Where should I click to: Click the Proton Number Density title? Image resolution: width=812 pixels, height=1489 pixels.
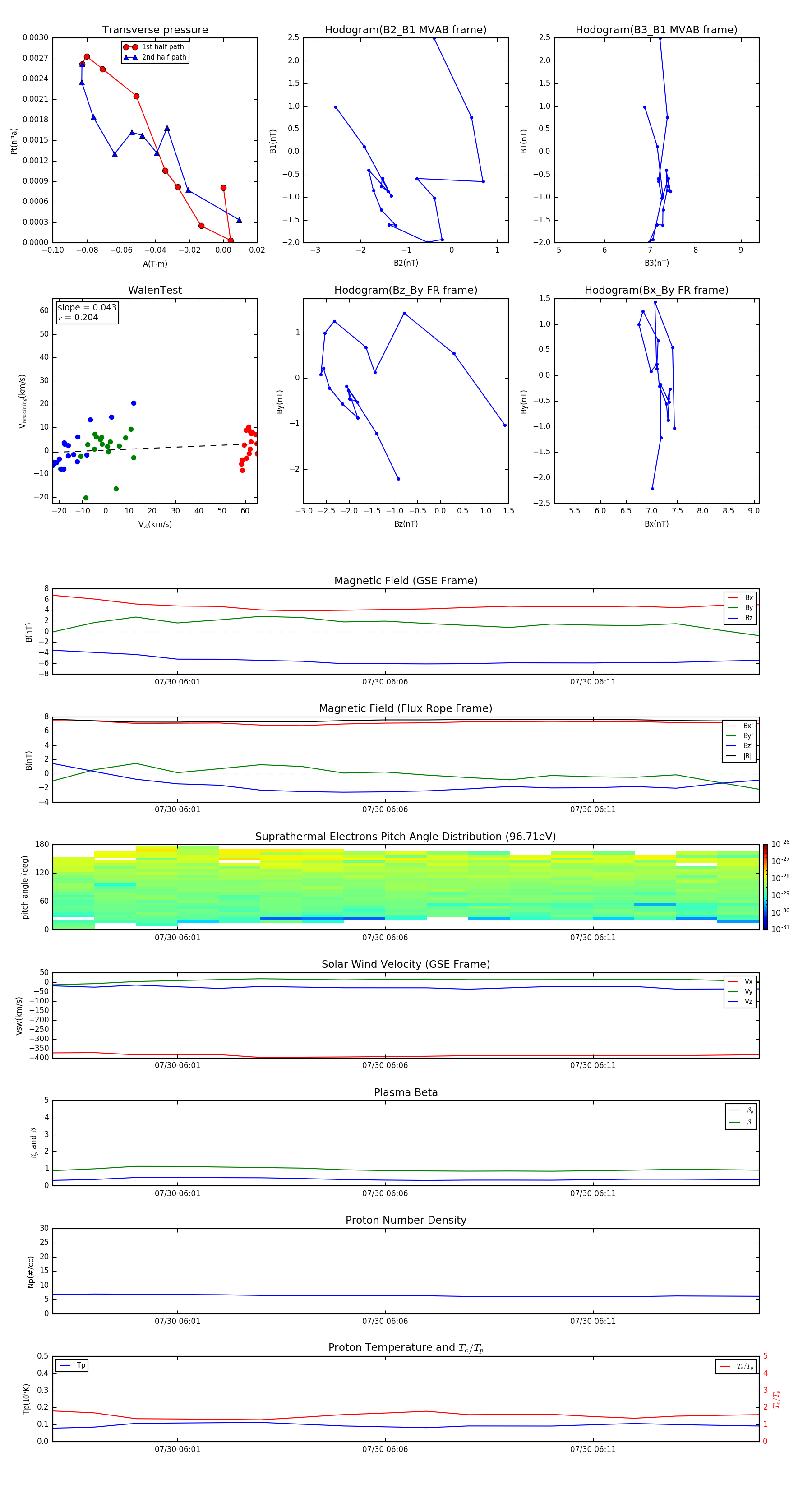pos(405,1220)
